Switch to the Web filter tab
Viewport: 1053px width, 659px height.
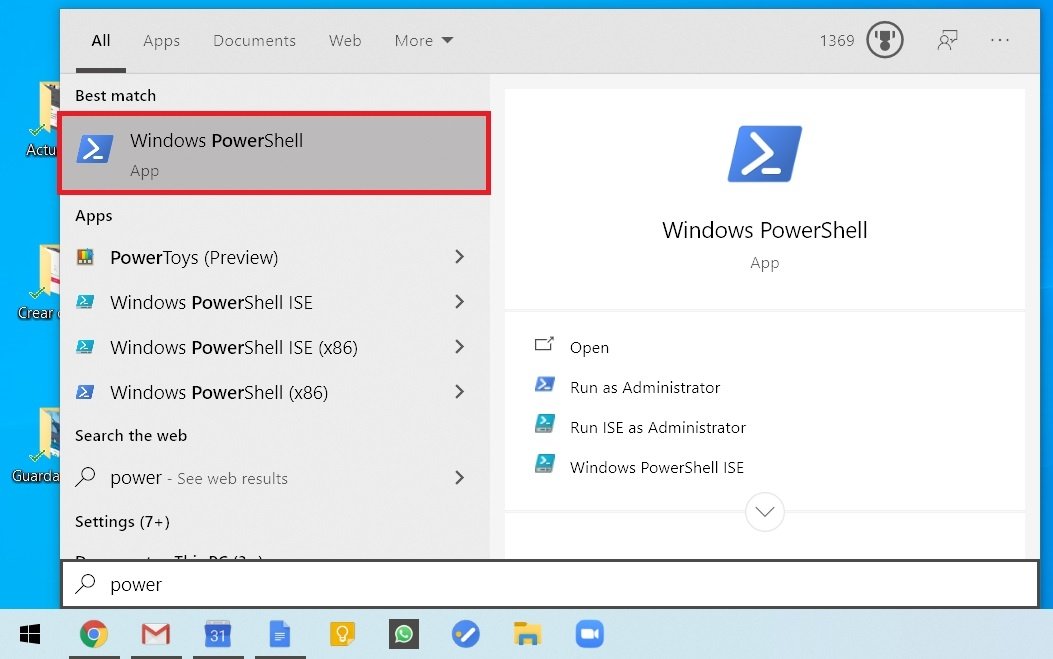point(345,40)
